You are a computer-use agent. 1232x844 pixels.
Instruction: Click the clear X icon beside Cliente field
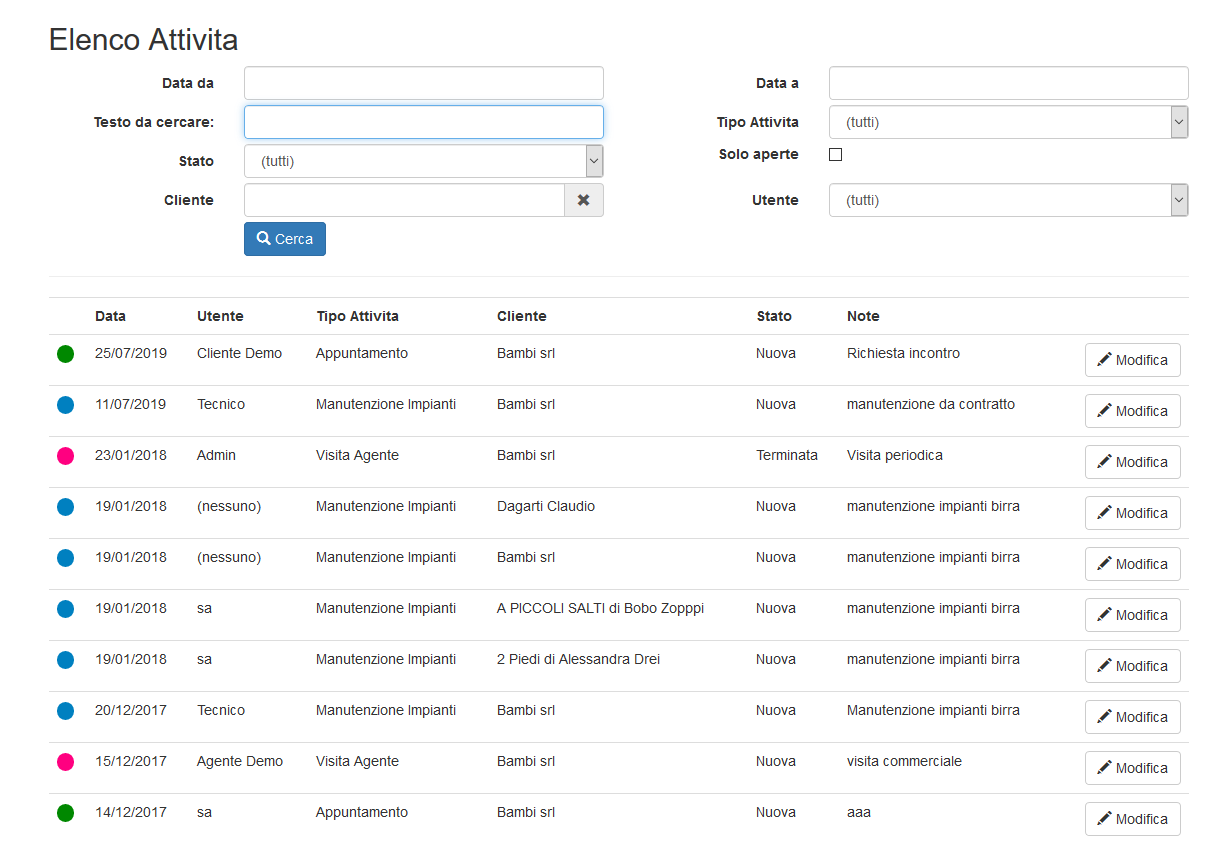(x=583, y=200)
